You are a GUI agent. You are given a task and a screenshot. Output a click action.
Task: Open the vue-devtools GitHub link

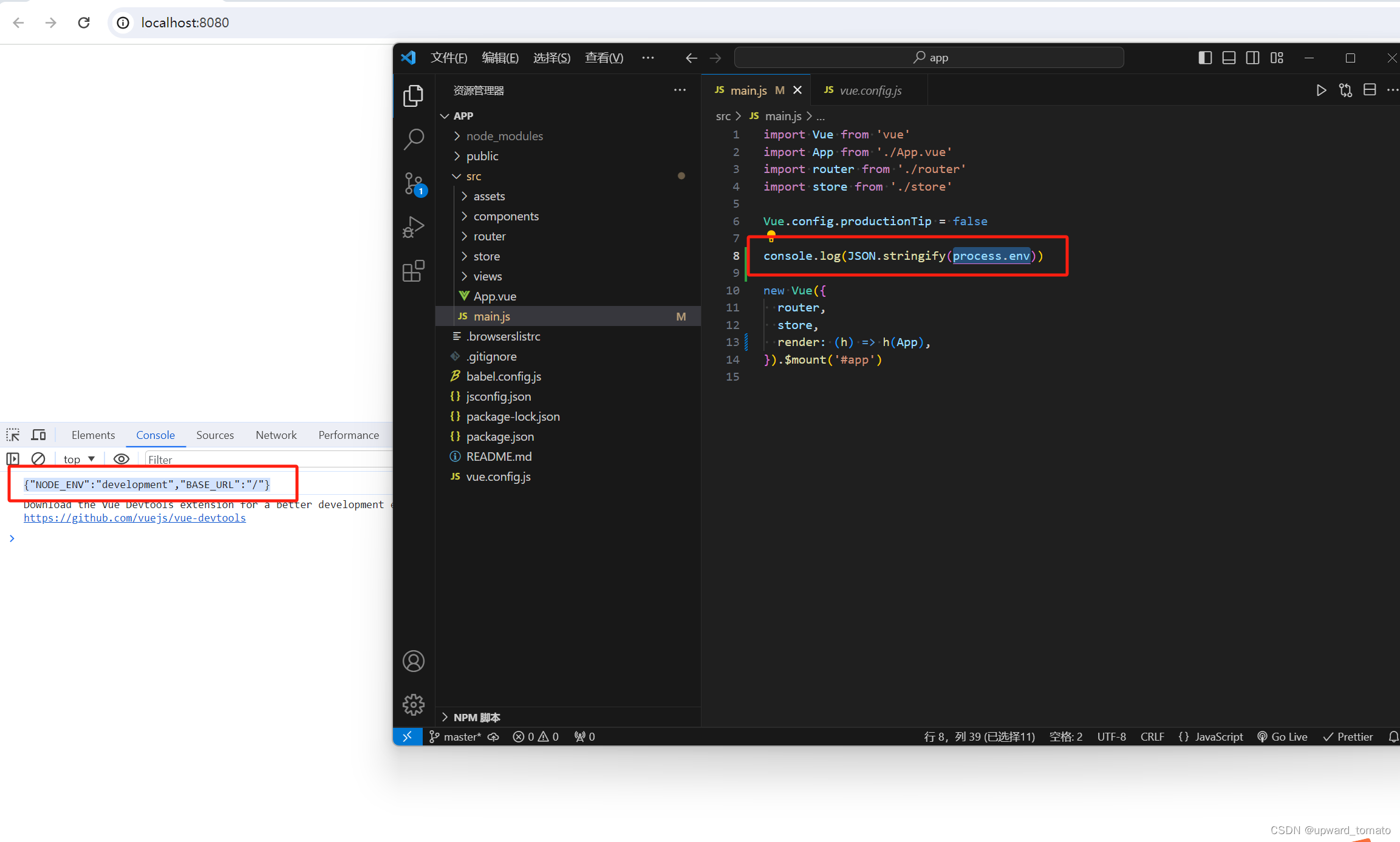[135, 518]
